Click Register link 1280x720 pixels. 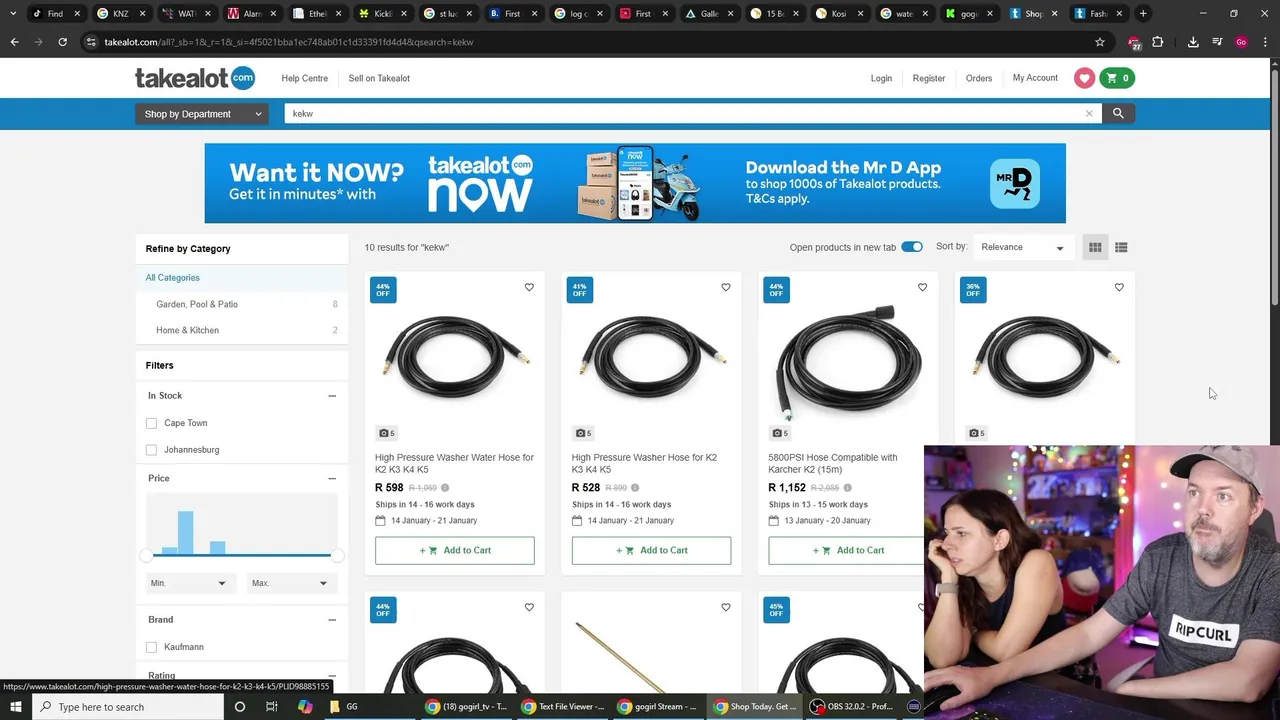tap(929, 78)
